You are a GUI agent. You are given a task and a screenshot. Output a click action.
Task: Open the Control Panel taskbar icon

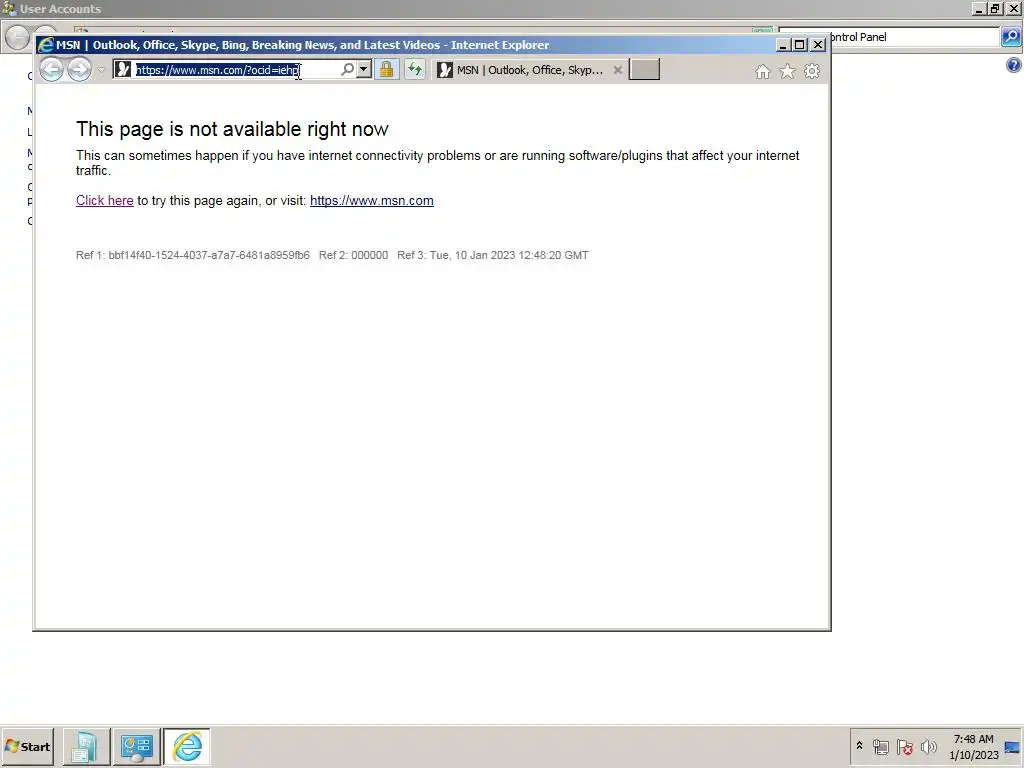point(136,747)
